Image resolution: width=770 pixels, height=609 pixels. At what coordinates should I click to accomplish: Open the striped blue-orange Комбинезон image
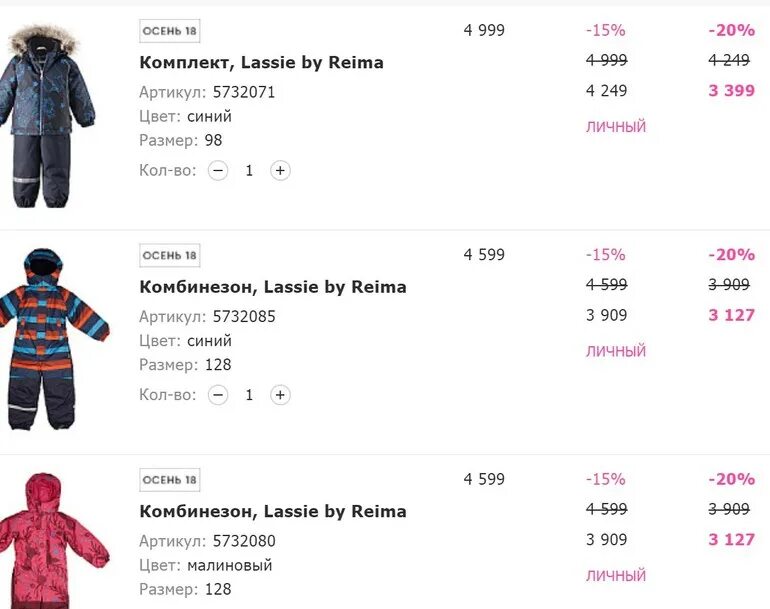coord(54,339)
